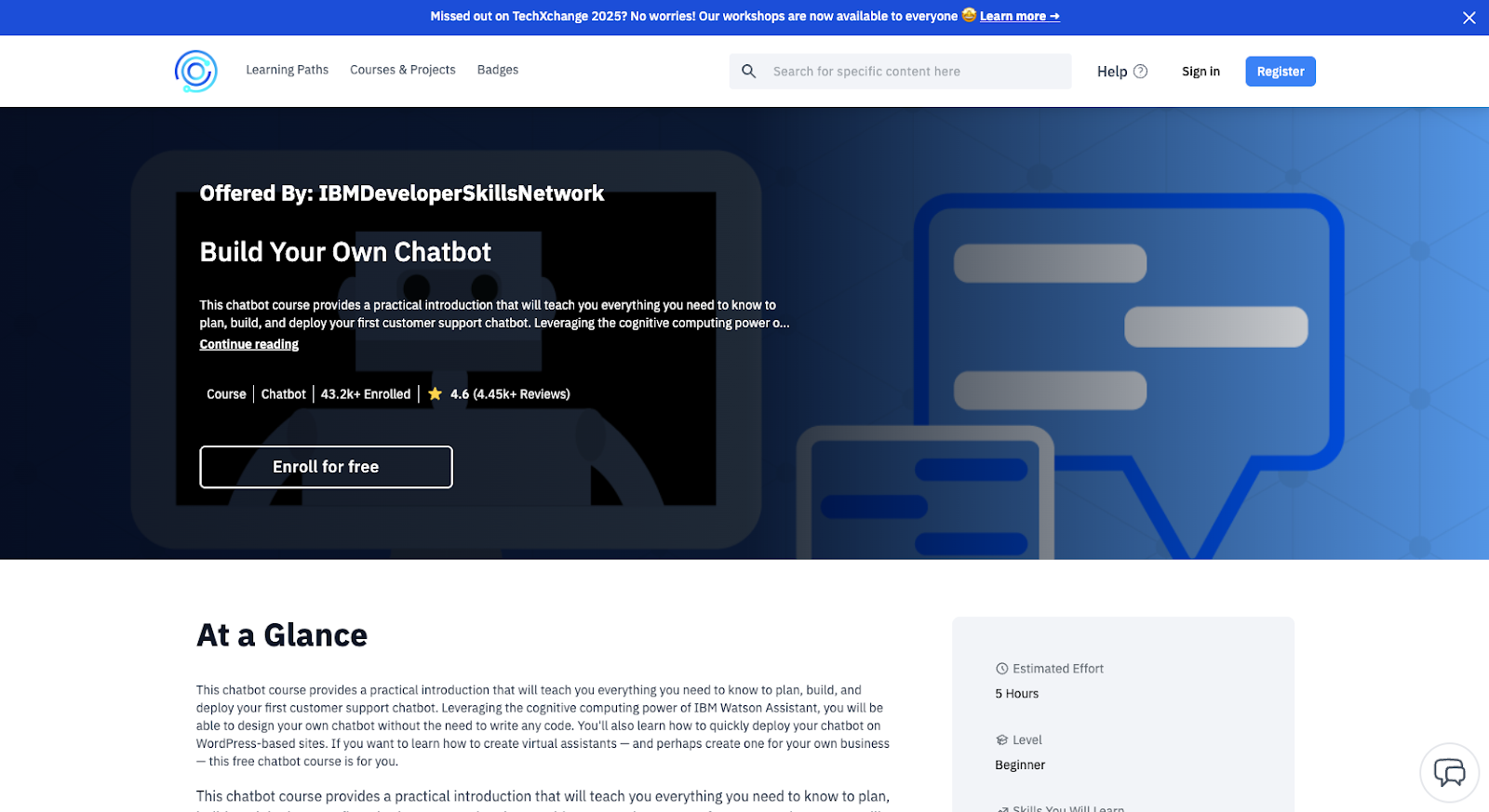Open the Help menu
The image size is (1489, 812).
pyautogui.click(x=1122, y=72)
